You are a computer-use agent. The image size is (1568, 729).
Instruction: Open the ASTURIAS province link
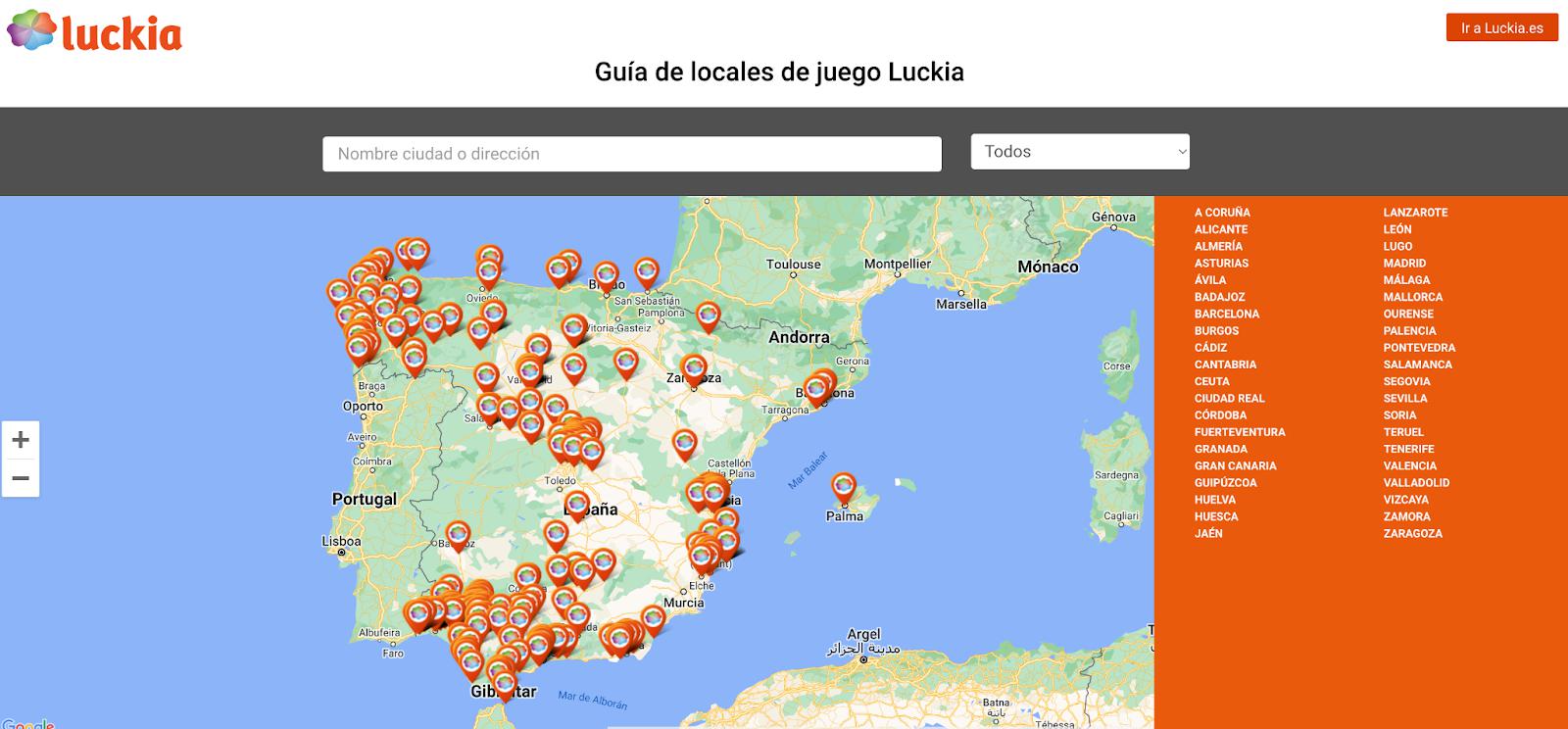[x=1221, y=263]
